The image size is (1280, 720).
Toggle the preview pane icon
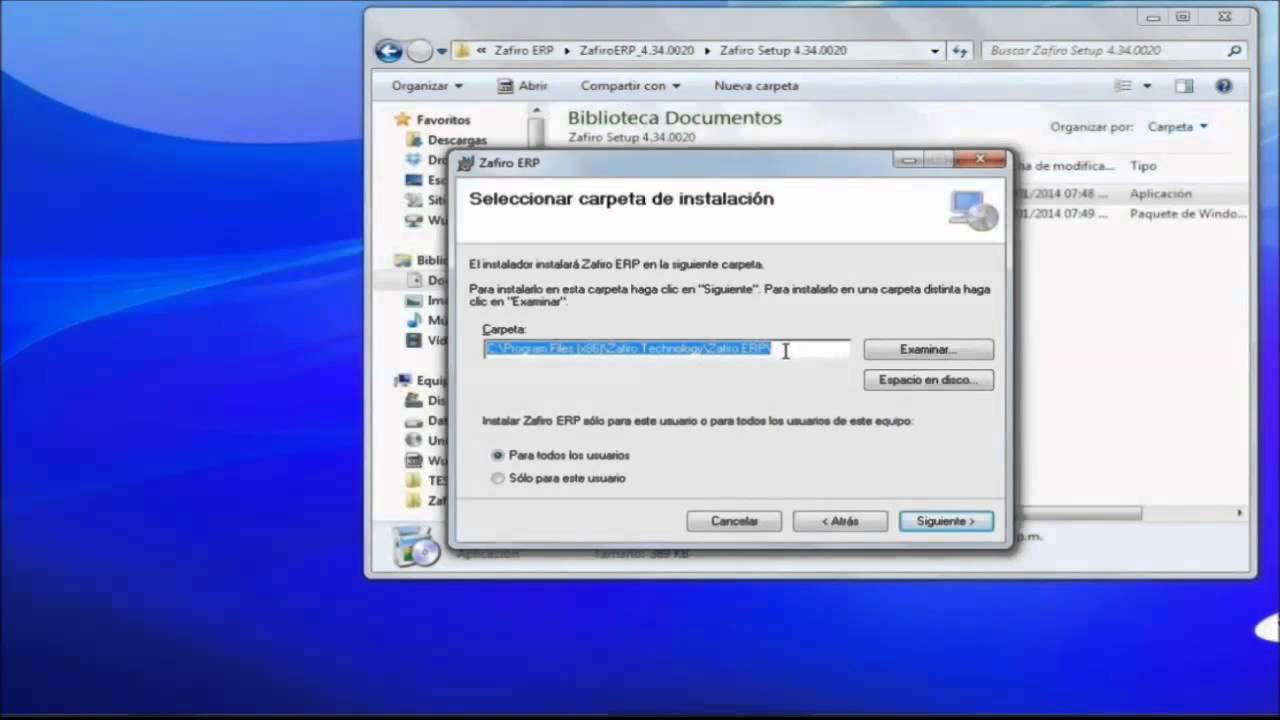[1184, 86]
